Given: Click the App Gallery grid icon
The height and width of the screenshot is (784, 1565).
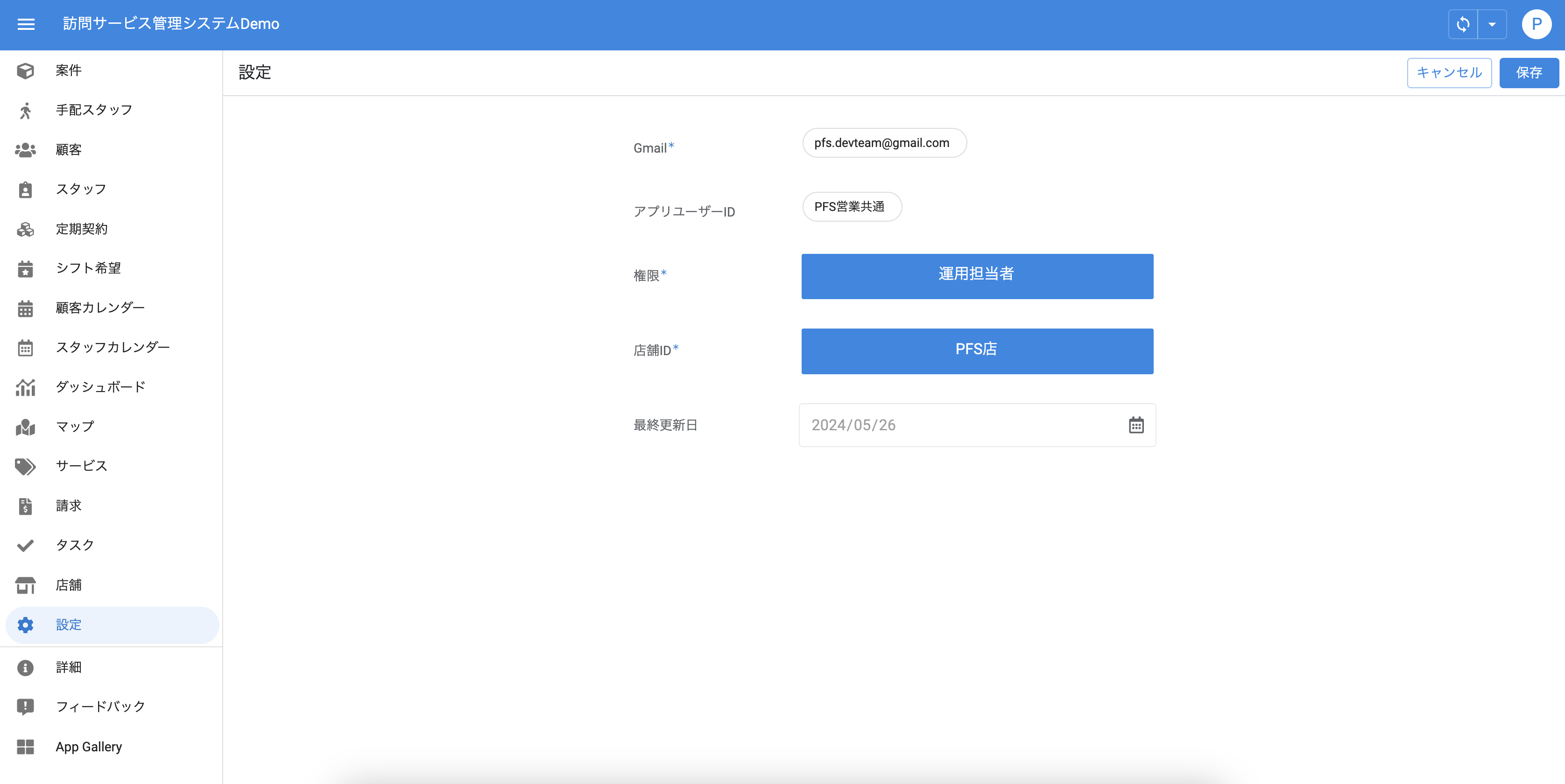Looking at the screenshot, I should [x=26, y=747].
